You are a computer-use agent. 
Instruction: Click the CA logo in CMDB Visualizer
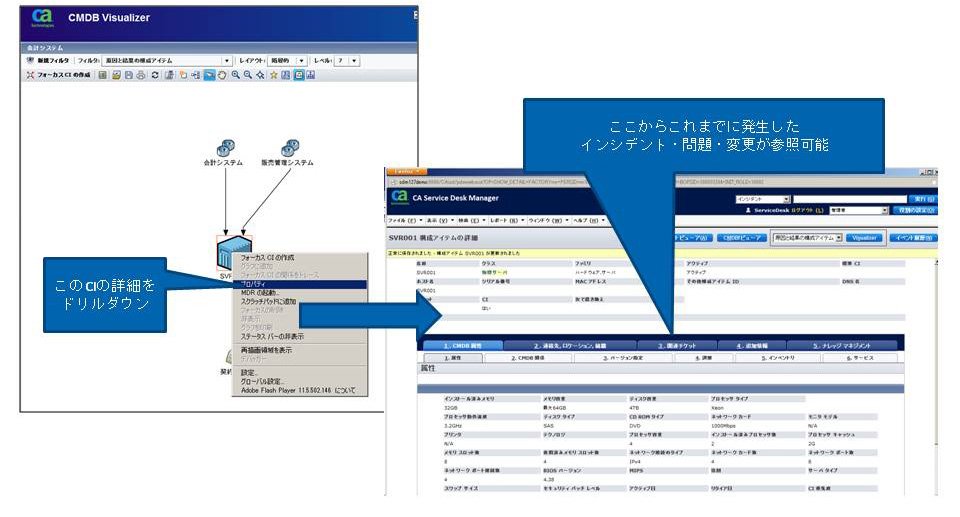42,17
